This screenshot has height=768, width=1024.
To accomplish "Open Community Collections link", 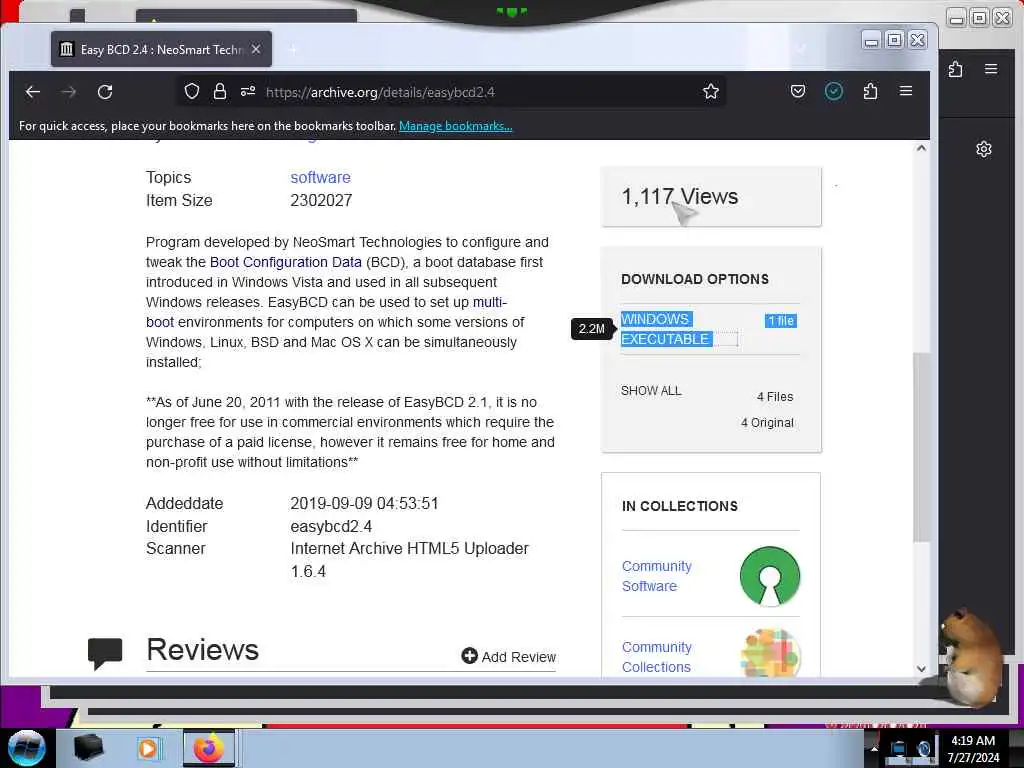I will tap(656, 657).
